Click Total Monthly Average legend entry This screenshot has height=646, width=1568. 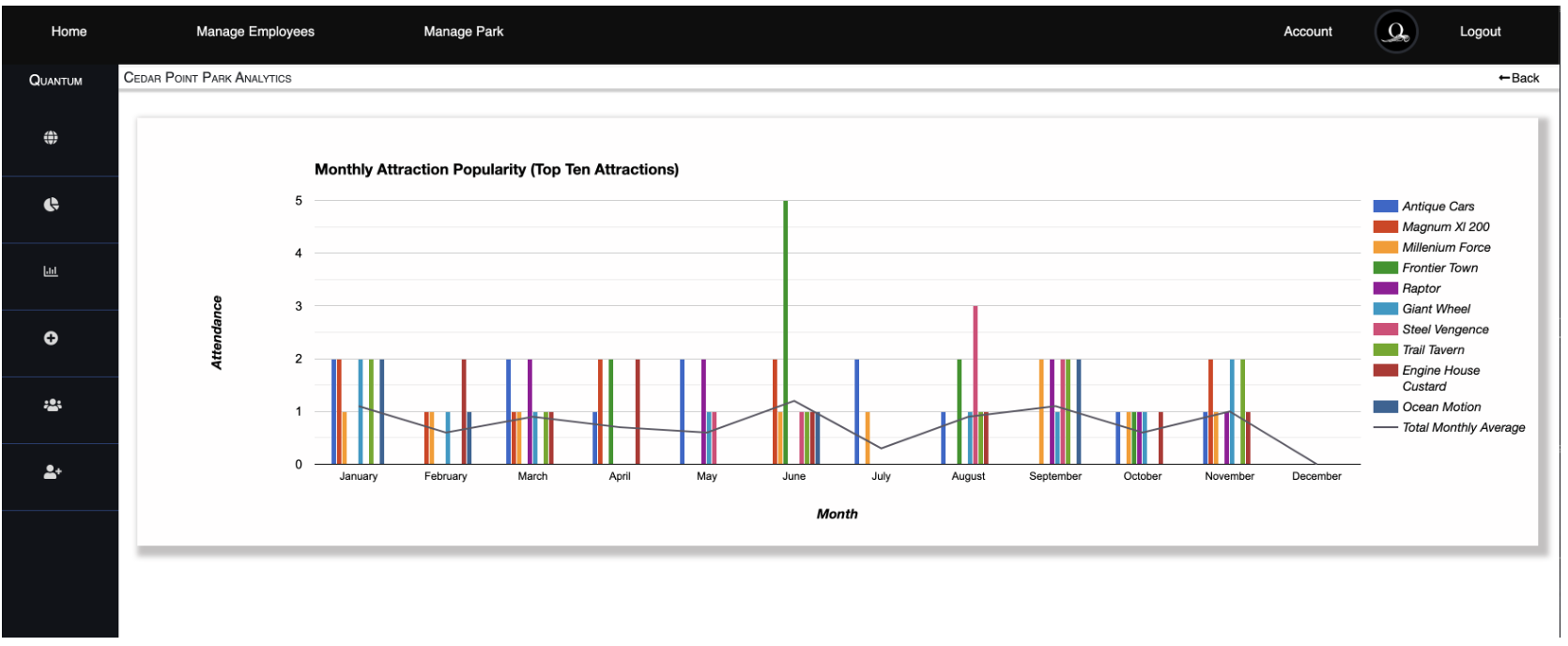[1463, 427]
